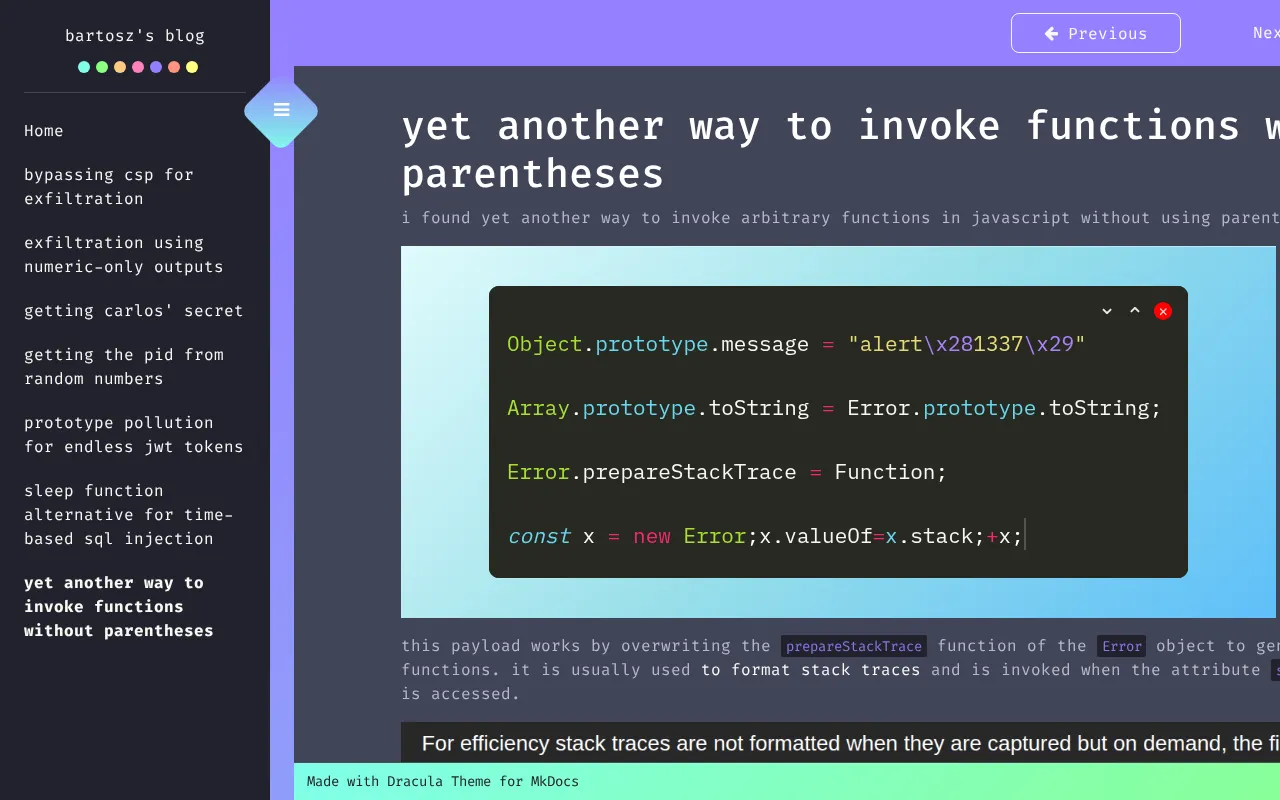Click the subtitle starting 'i found yet another way'
This screenshot has height=800, width=1280.
pyautogui.click(x=840, y=218)
